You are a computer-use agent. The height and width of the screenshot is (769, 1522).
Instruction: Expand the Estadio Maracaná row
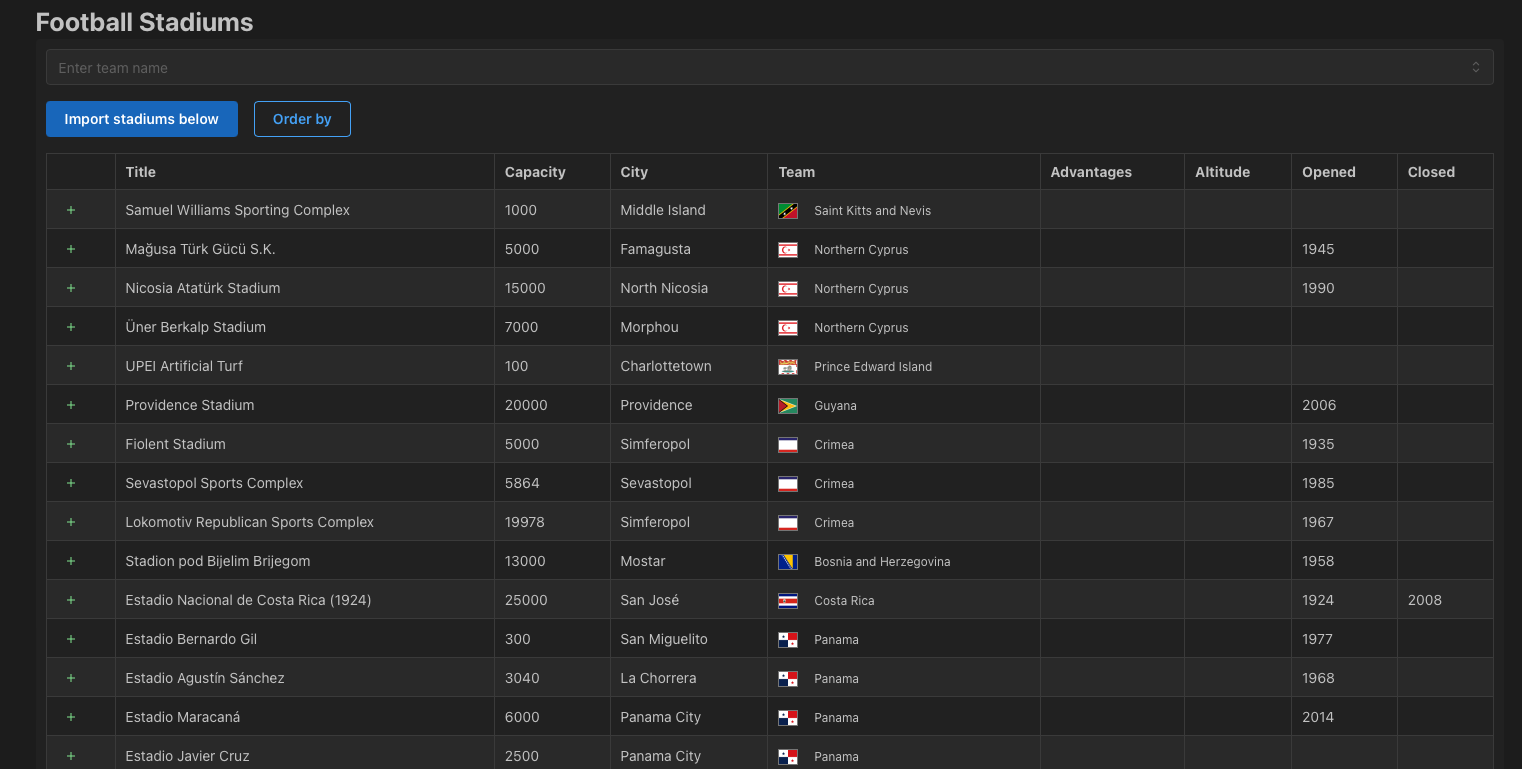pos(71,717)
